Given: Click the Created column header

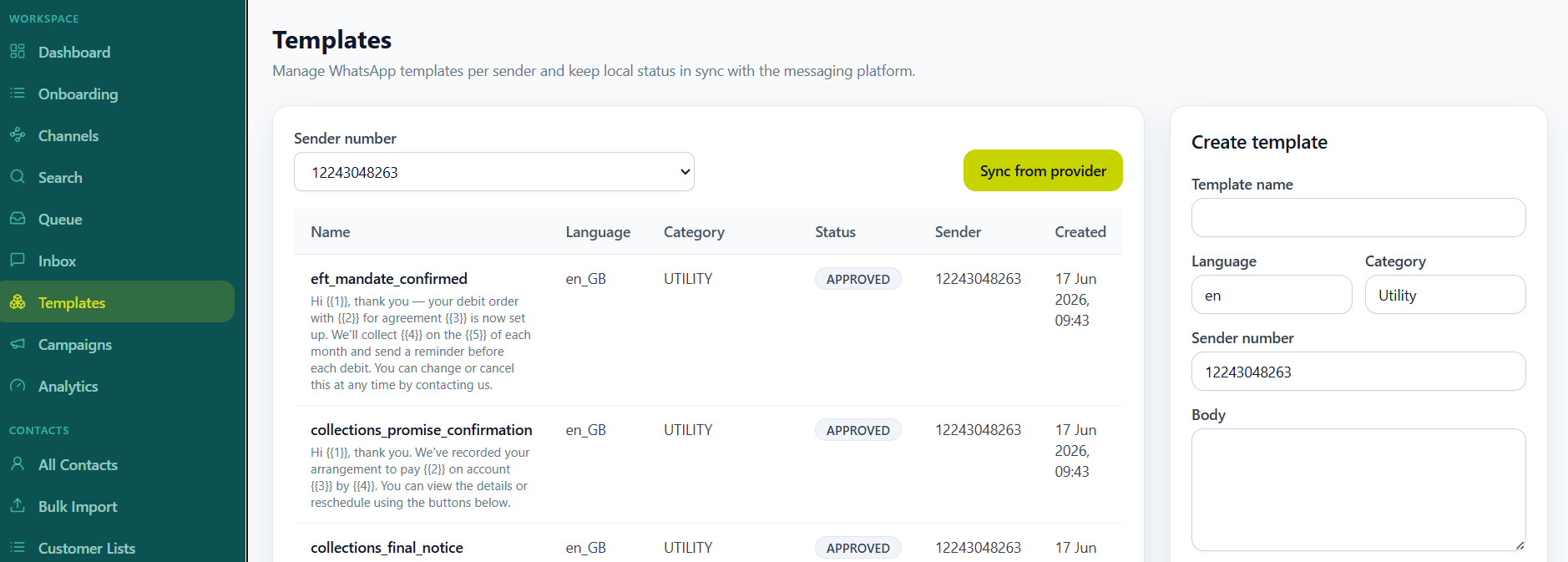Looking at the screenshot, I should click(x=1080, y=232).
